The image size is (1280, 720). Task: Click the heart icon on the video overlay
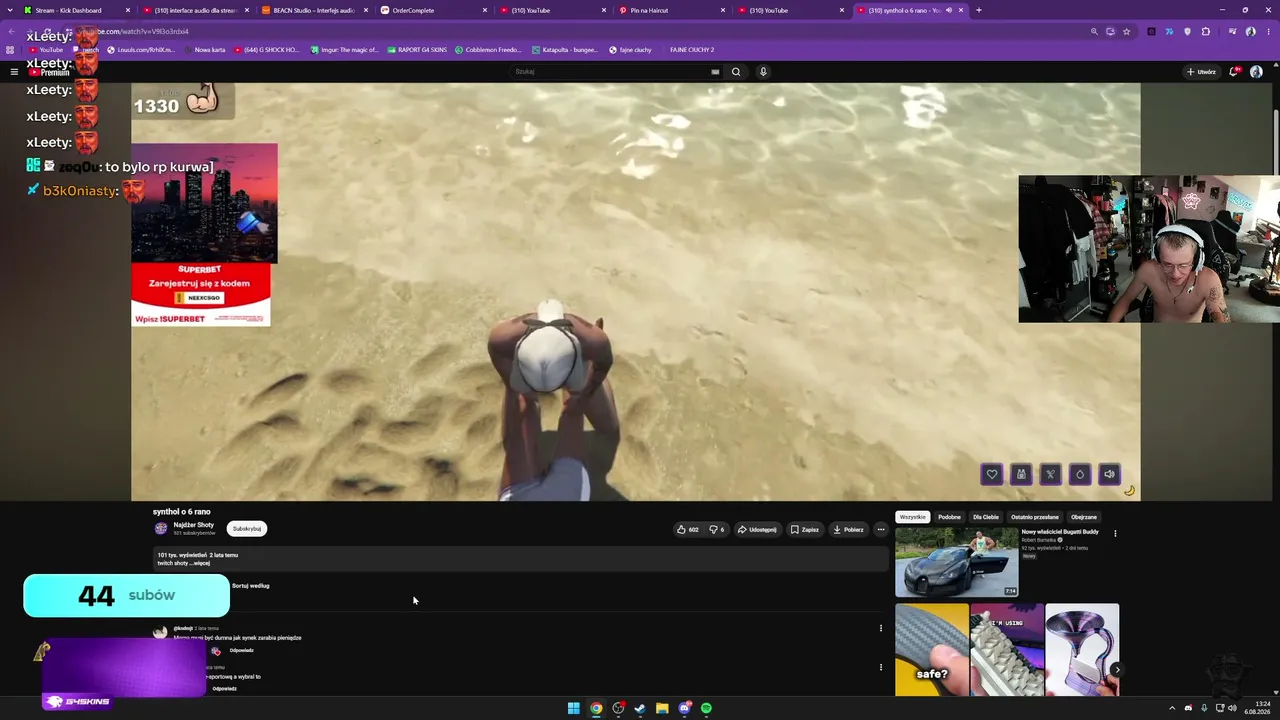(992, 474)
